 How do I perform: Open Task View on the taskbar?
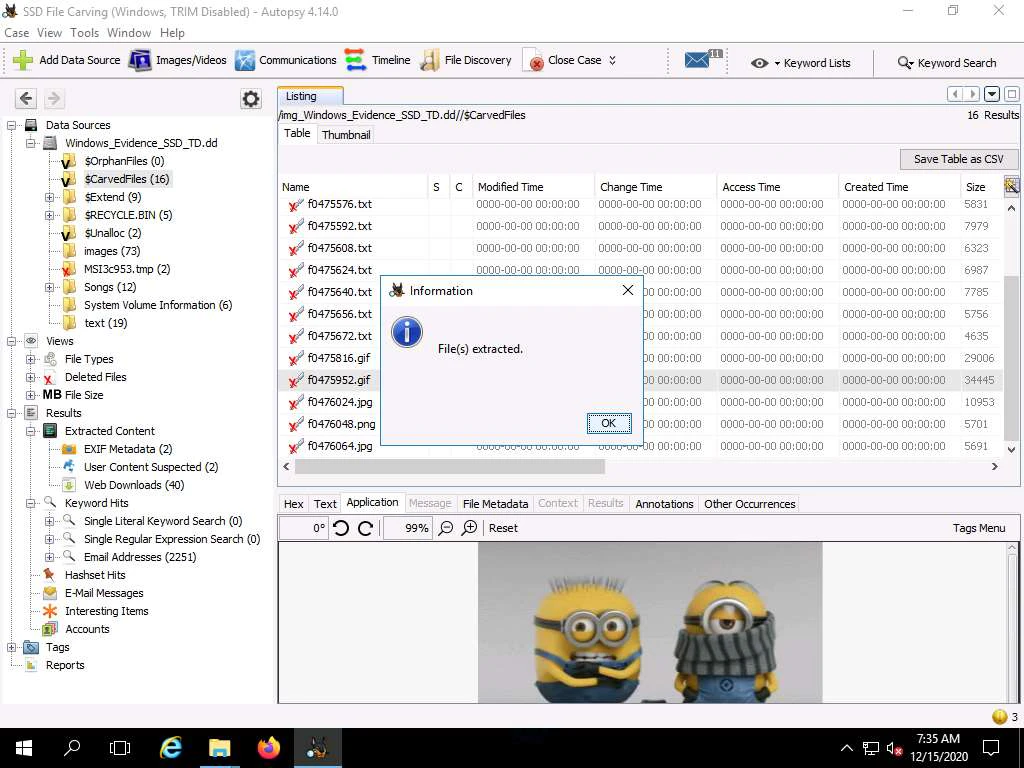point(120,748)
